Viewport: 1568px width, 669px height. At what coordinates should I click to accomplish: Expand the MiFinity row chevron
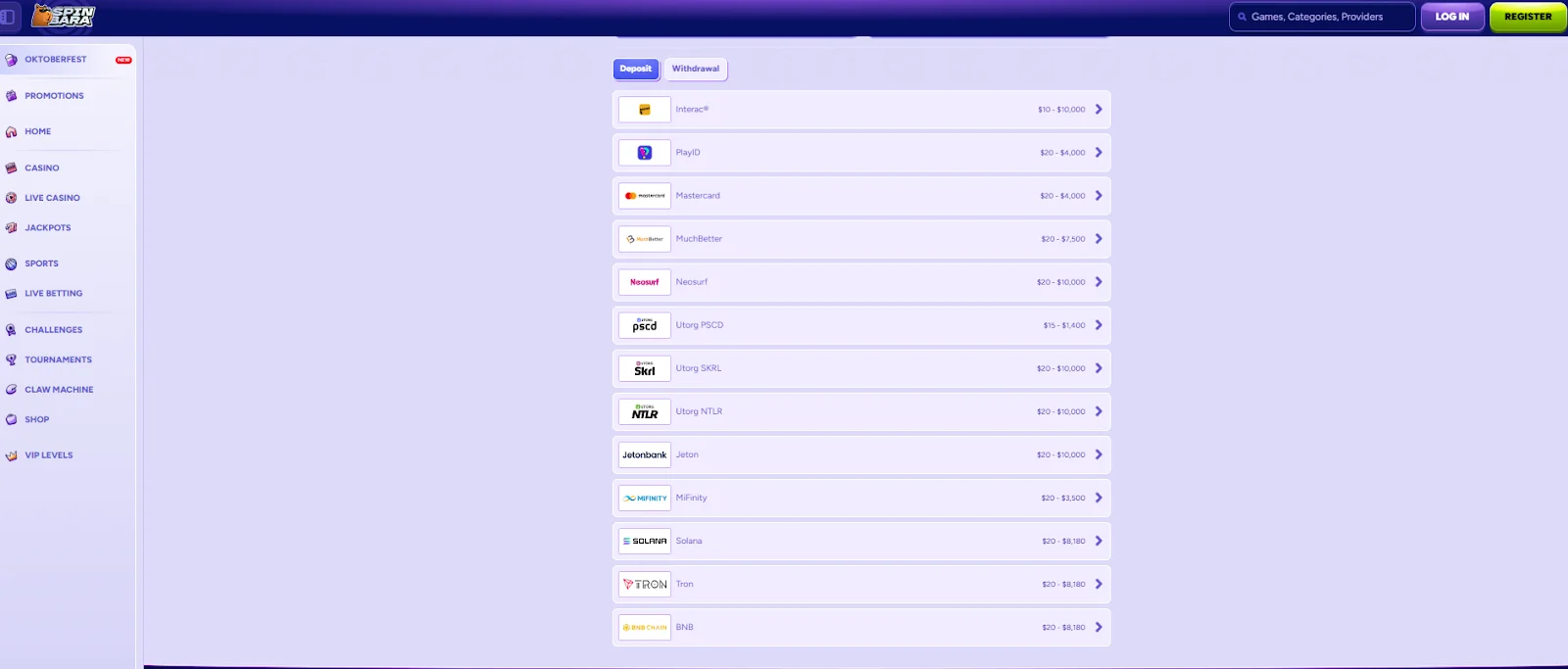click(1099, 498)
